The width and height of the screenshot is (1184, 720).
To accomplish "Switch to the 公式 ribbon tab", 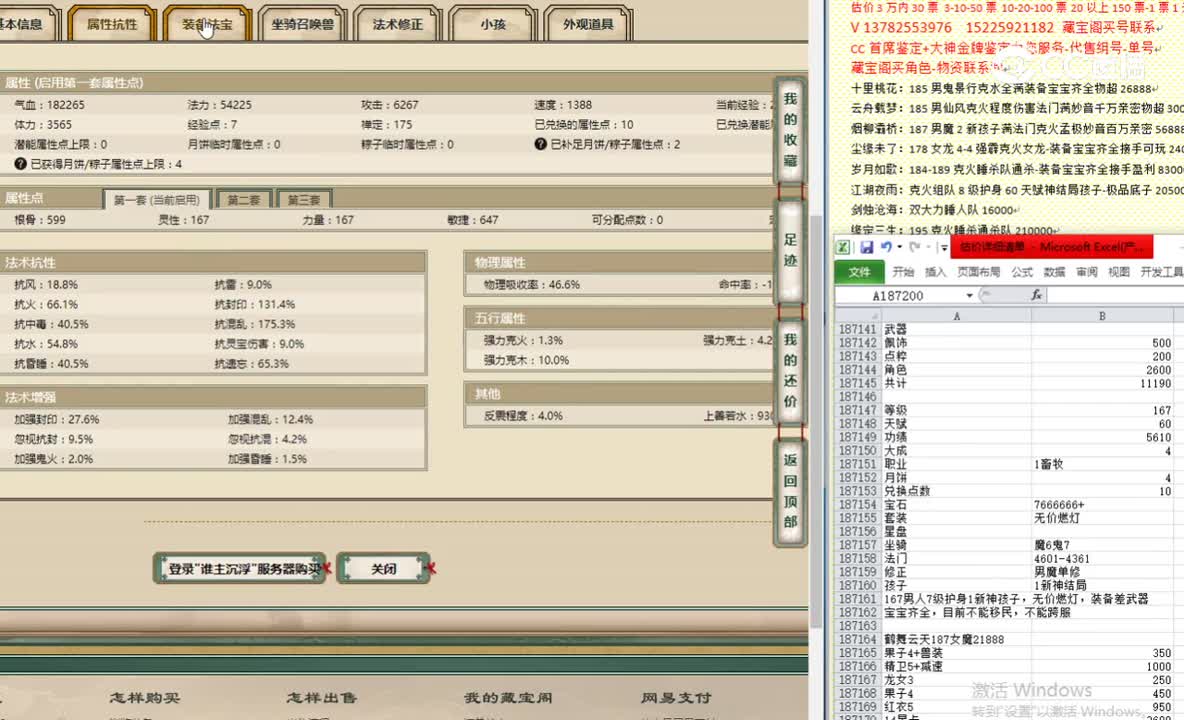I will [1022, 272].
